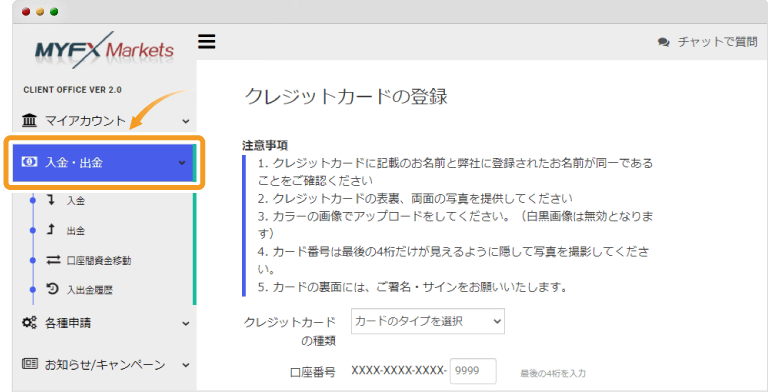This screenshot has width=768, height=392.
Task: Expand マイアカウント chevron arrow
Action: click(185, 121)
